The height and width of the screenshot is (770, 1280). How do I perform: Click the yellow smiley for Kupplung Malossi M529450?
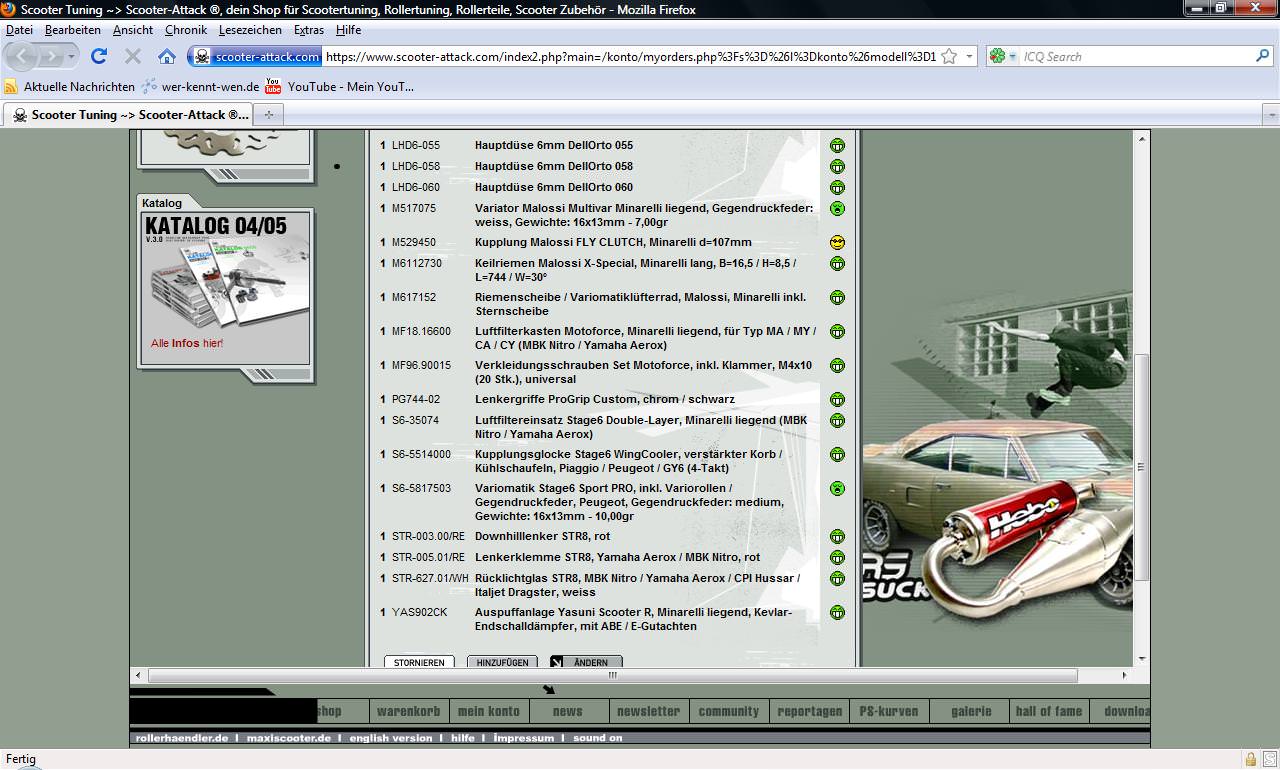click(837, 242)
